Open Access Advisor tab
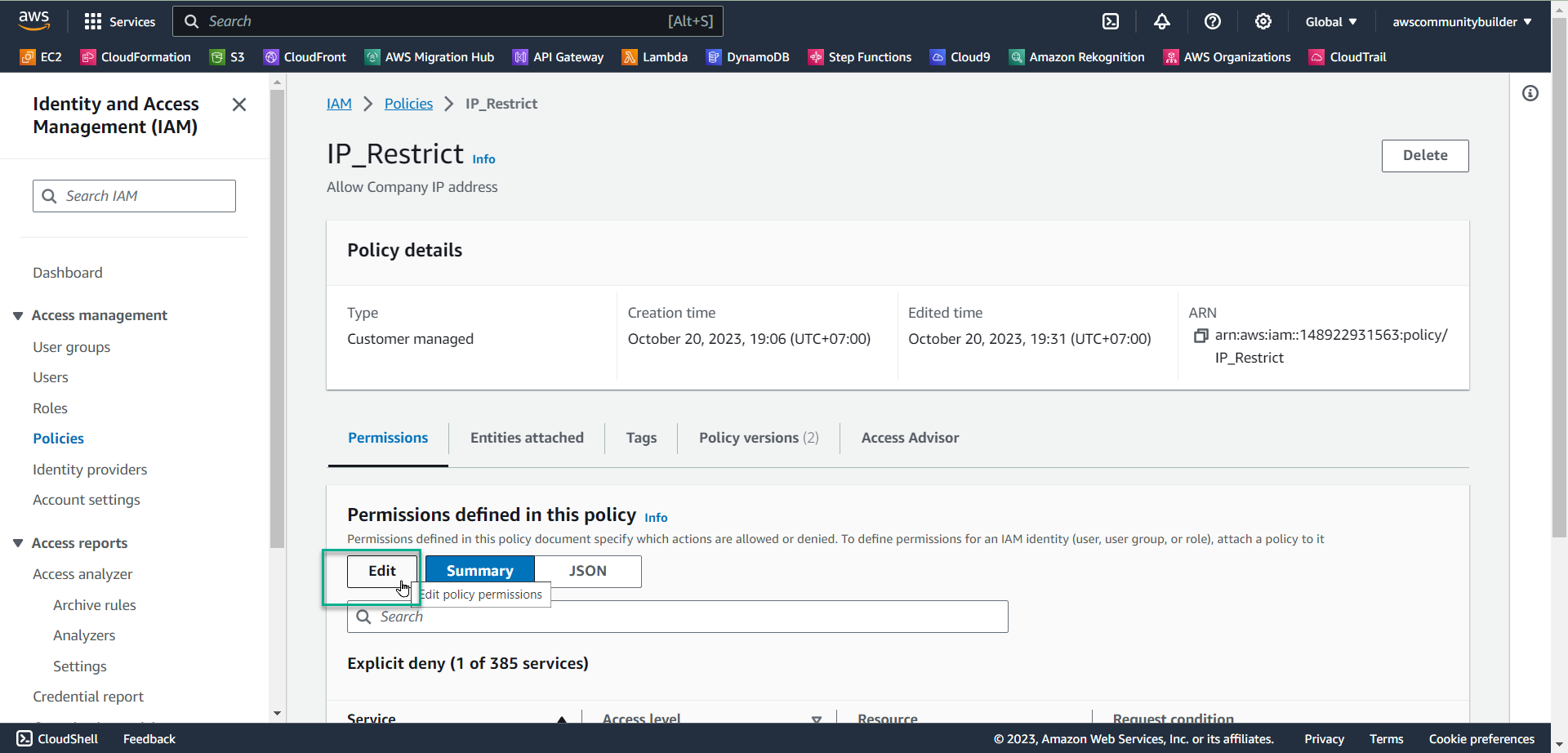1568x753 pixels. (x=910, y=438)
